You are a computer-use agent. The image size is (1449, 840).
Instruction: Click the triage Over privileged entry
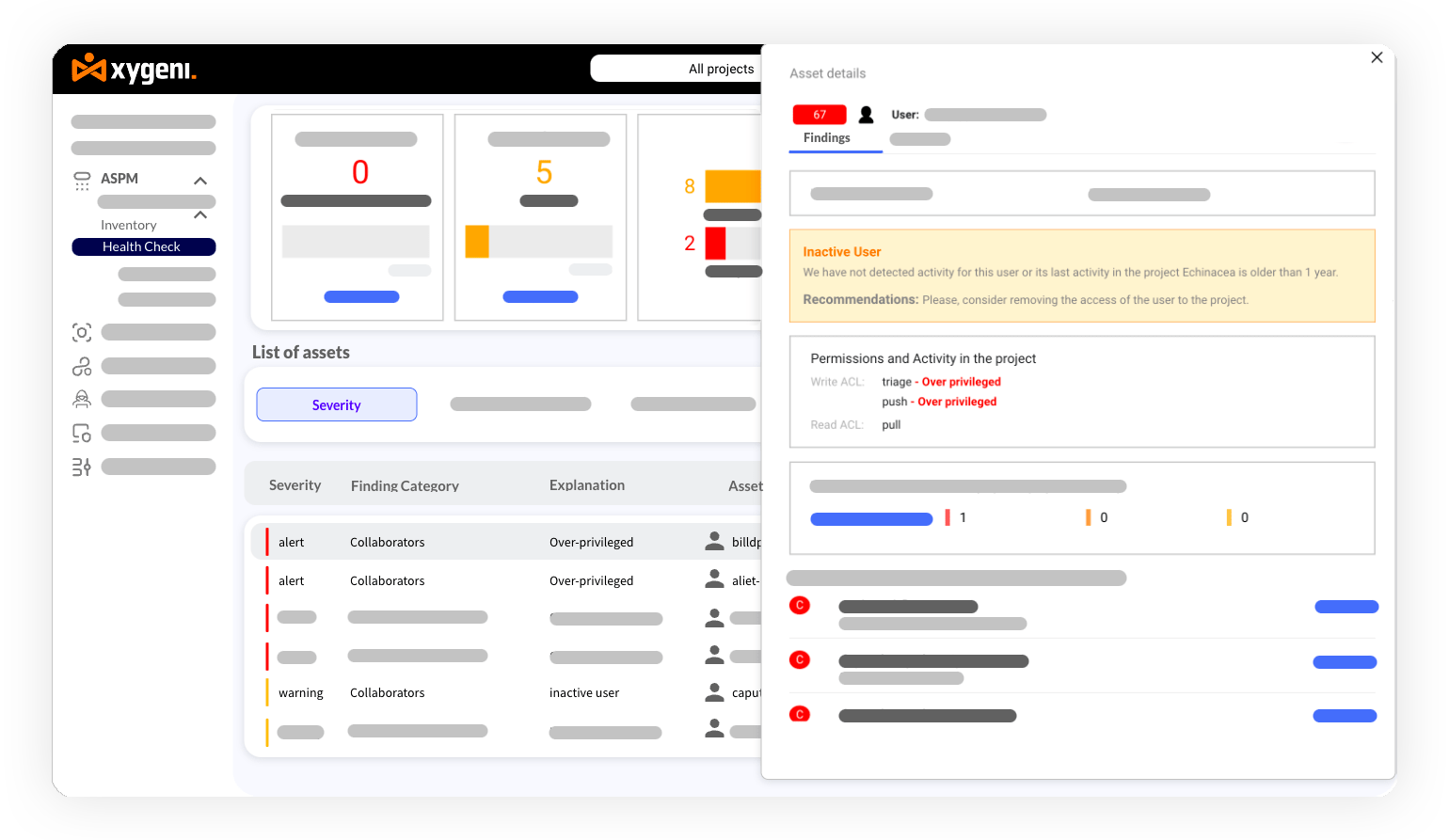click(941, 382)
